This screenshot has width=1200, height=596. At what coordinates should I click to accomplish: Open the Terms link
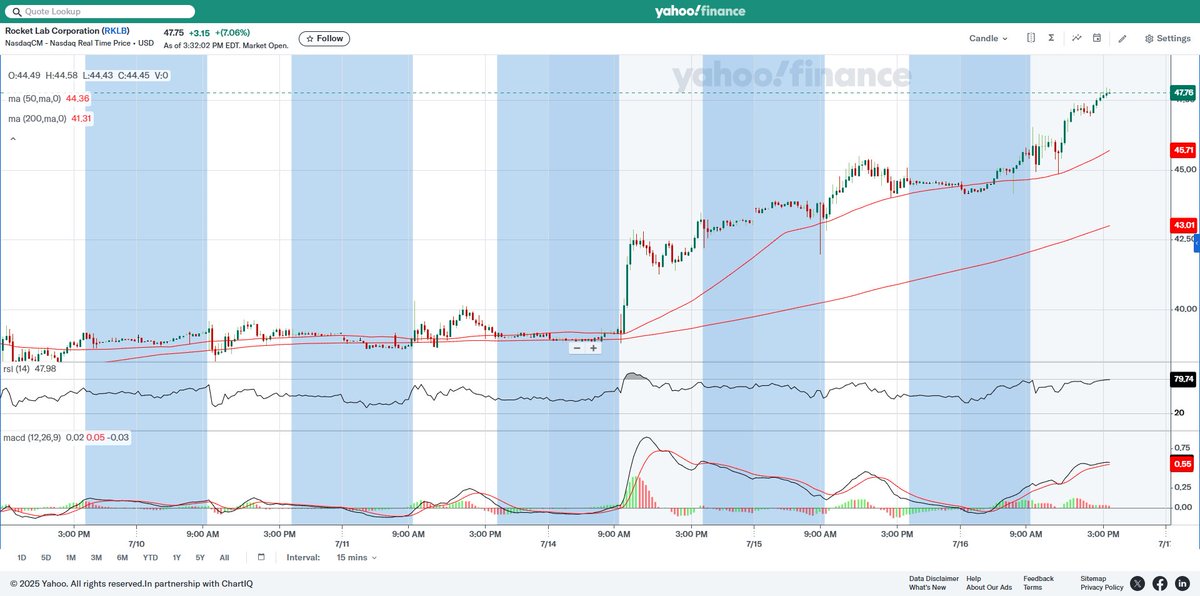pyautogui.click(x=1032, y=587)
